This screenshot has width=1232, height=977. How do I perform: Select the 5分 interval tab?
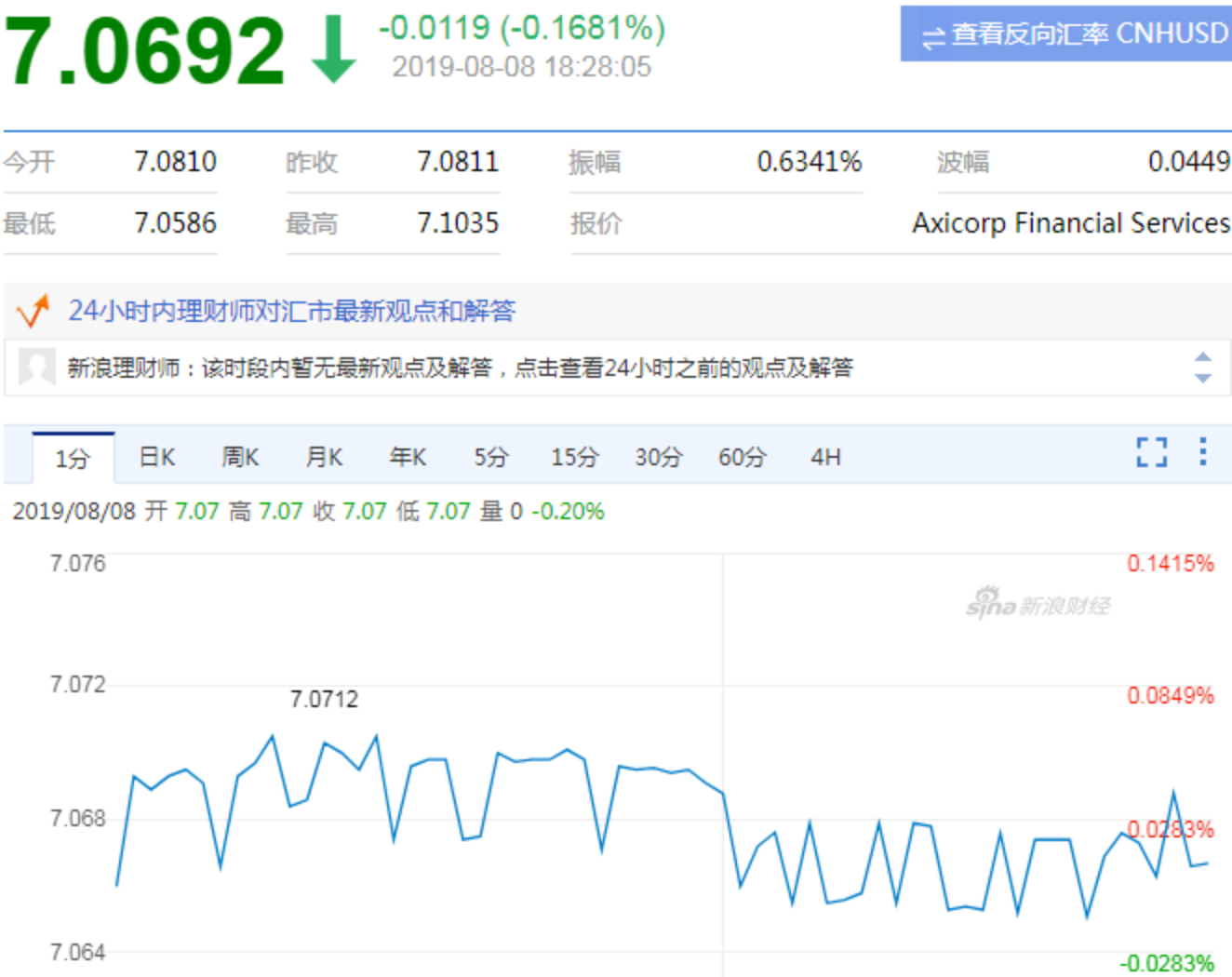click(491, 457)
